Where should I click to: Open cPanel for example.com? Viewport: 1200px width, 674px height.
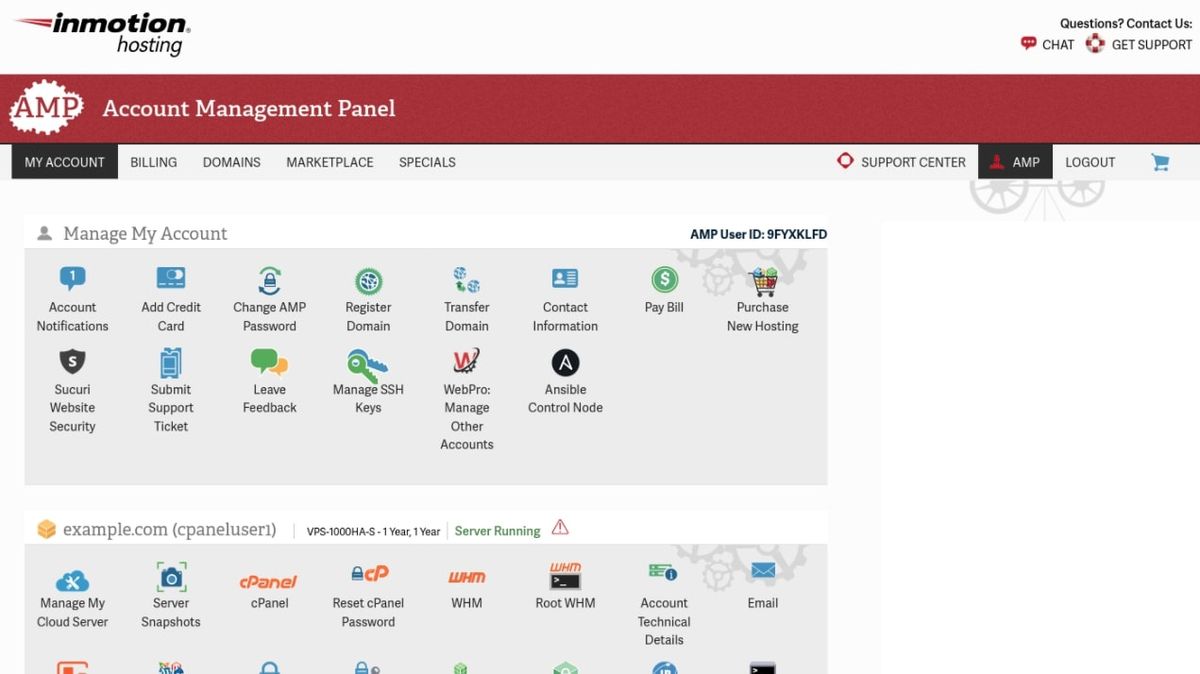(x=269, y=578)
